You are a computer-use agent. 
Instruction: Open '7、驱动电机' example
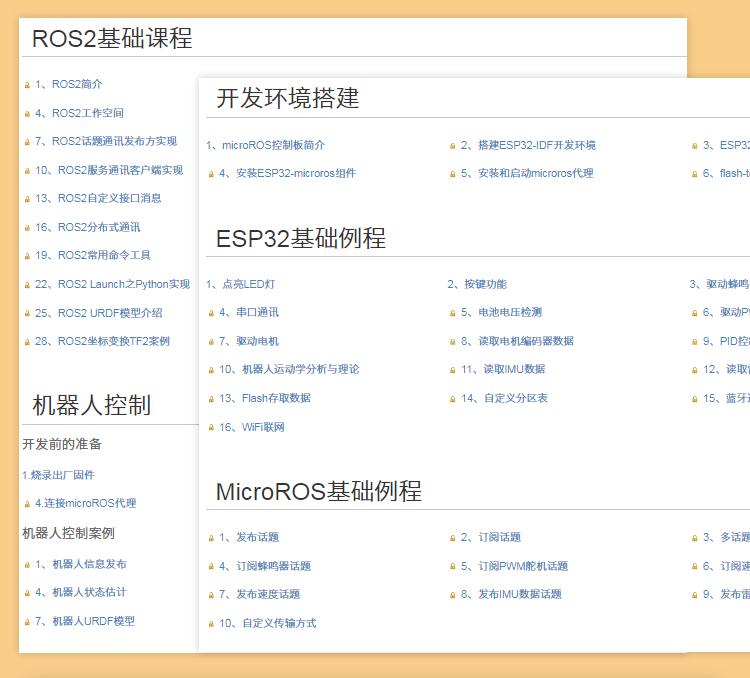tap(249, 341)
